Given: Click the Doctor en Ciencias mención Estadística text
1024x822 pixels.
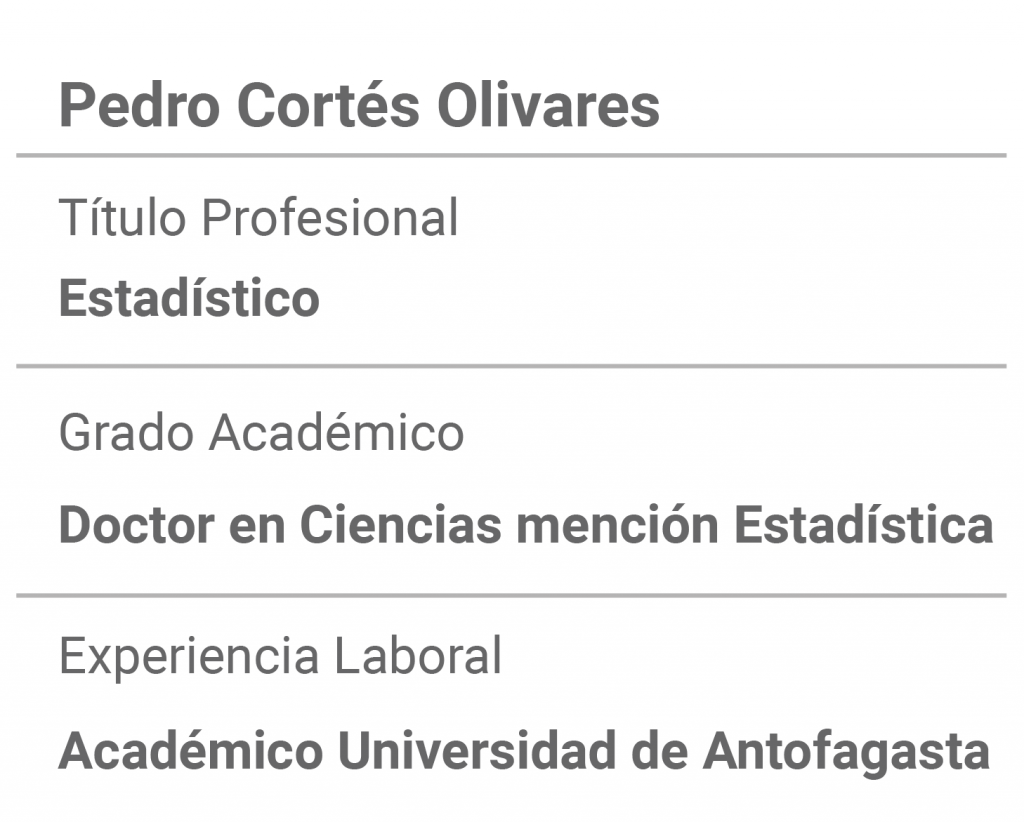Looking at the screenshot, I should coord(526,525).
